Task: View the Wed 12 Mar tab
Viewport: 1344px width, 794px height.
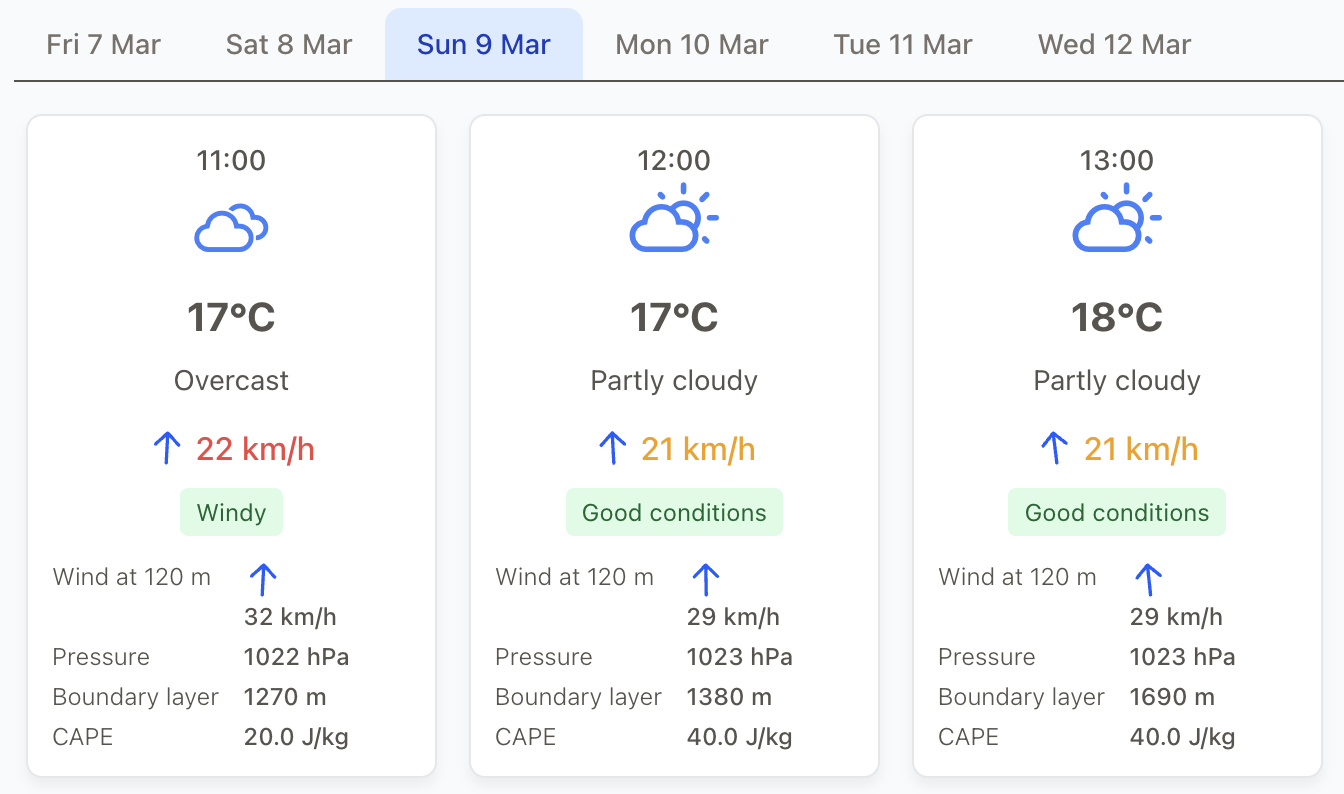Action: tap(1115, 45)
